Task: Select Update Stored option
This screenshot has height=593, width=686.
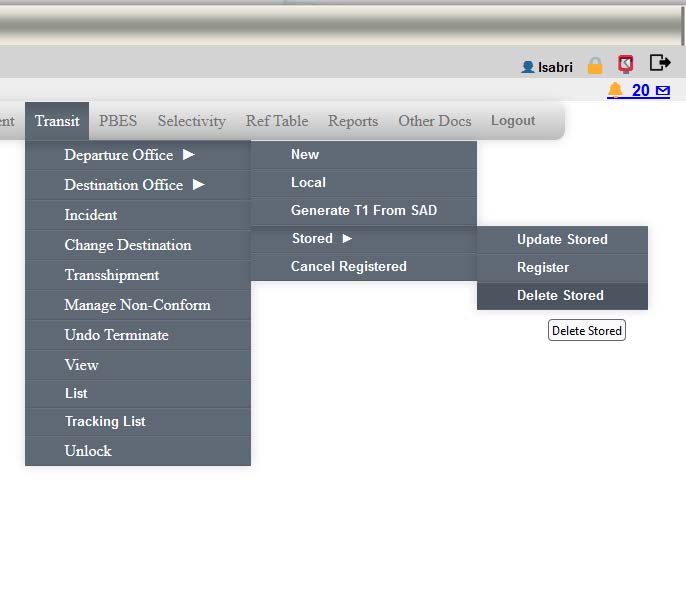Action: pos(562,240)
